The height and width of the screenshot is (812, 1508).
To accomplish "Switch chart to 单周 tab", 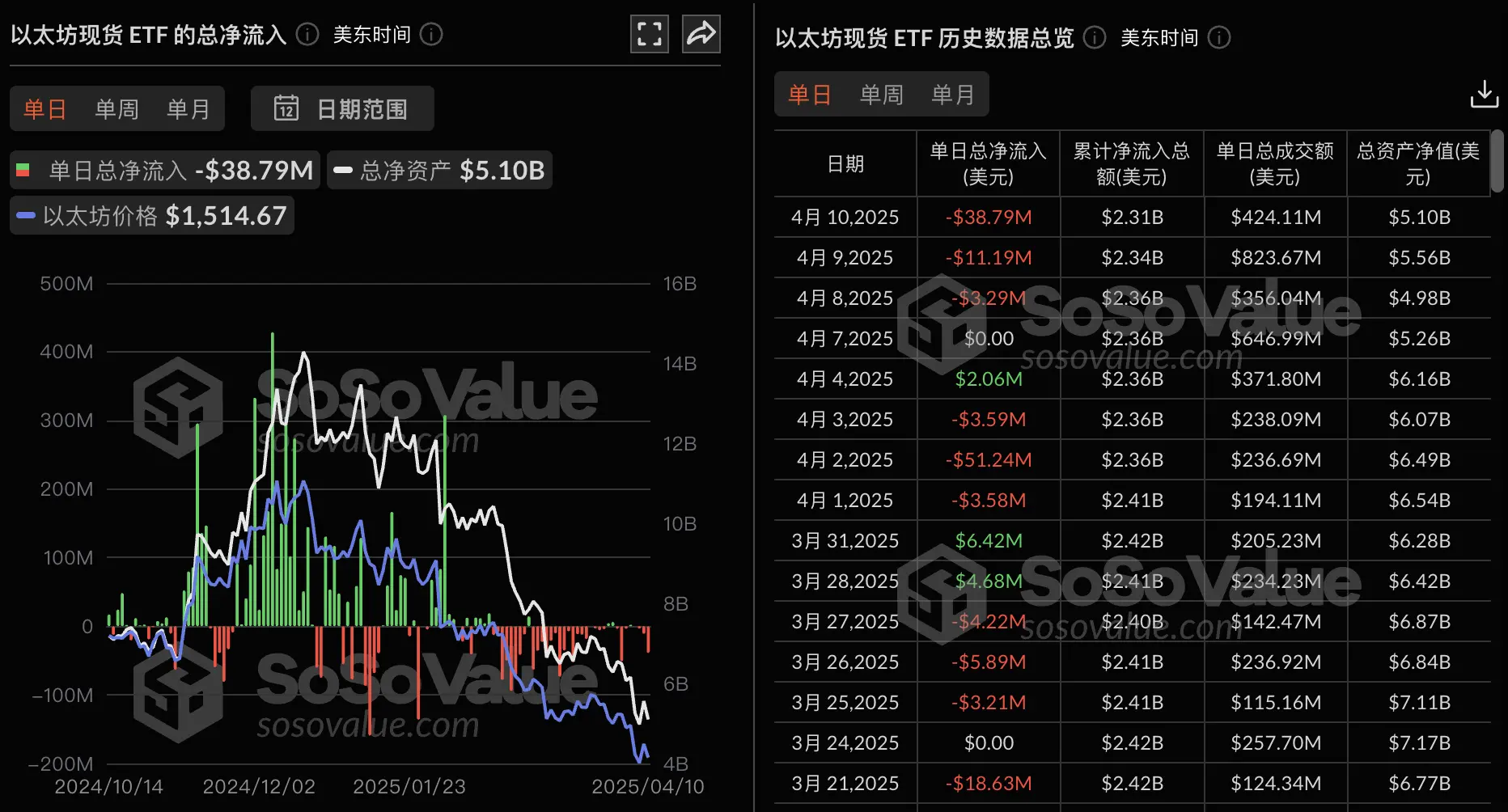I will pos(116,108).
